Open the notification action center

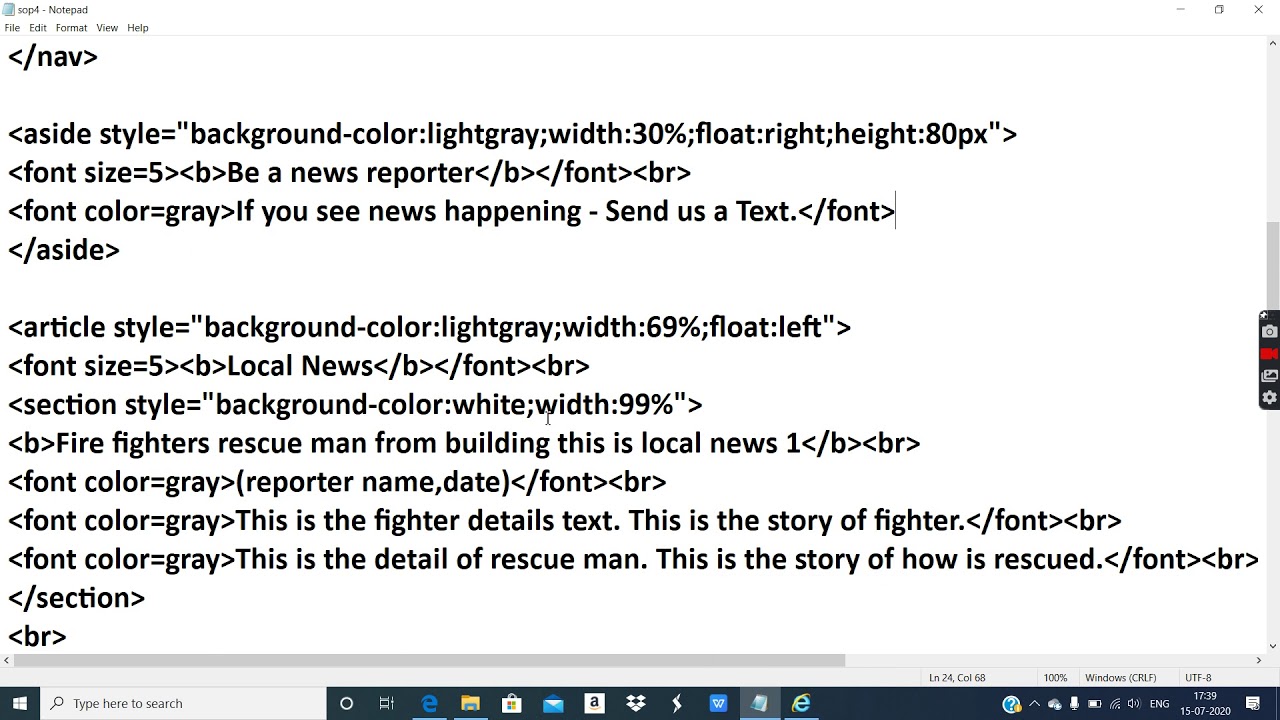[x=1253, y=704]
